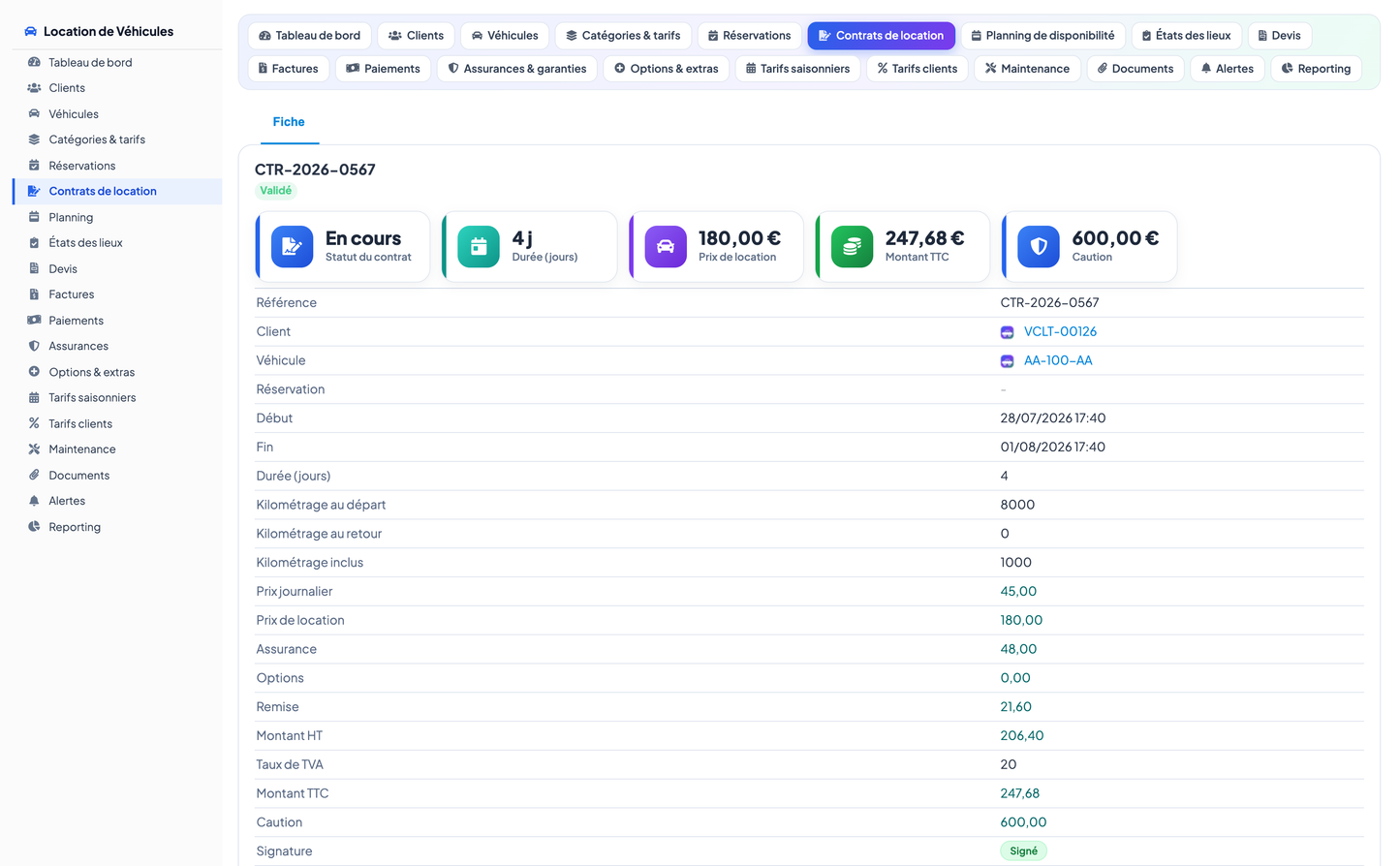1400x866 pixels.
Task: Open client link VCLT-00126
Action: [1060, 331]
